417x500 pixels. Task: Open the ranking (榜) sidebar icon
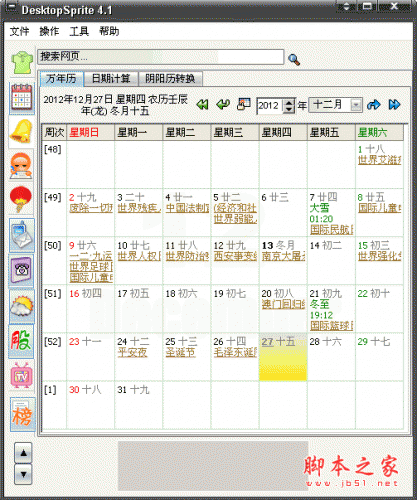tap(23, 414)
